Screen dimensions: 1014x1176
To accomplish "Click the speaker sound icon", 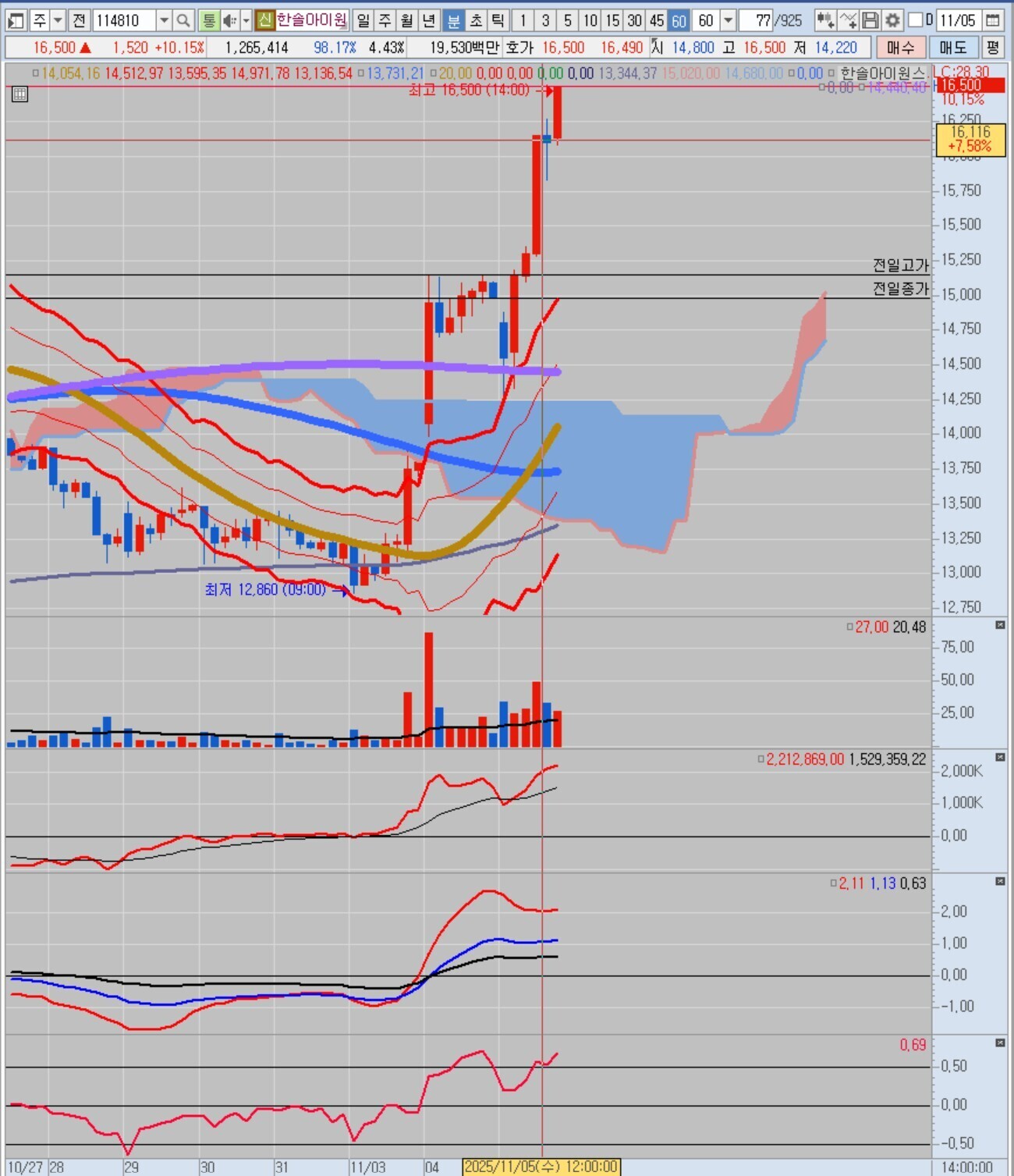I will tap(229, 20).
